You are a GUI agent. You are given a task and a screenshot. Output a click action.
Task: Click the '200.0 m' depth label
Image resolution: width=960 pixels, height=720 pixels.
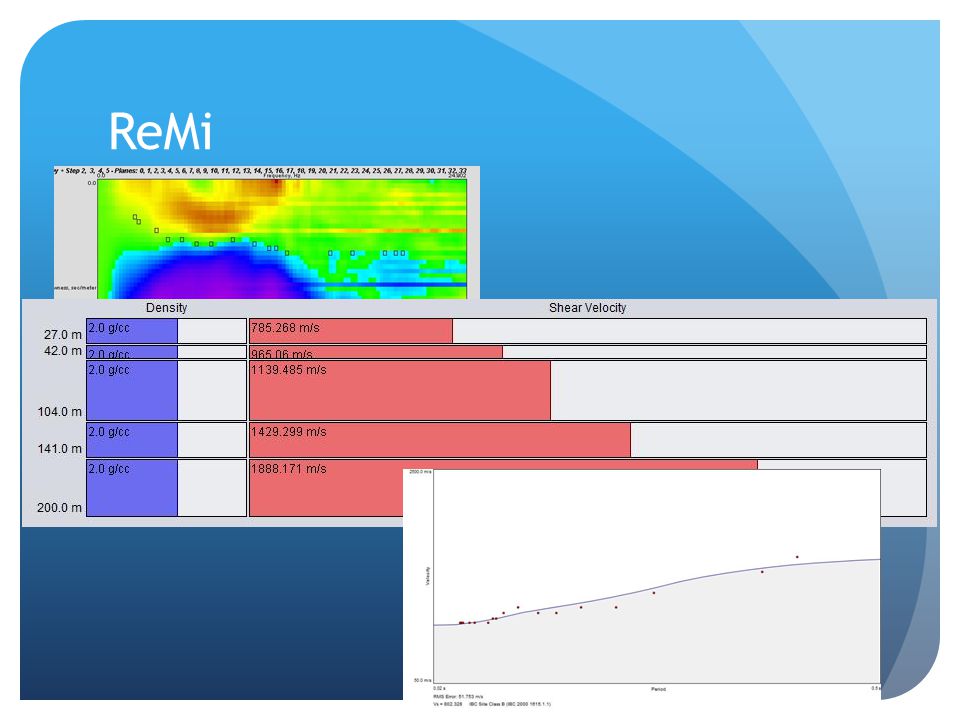[59, 508]
